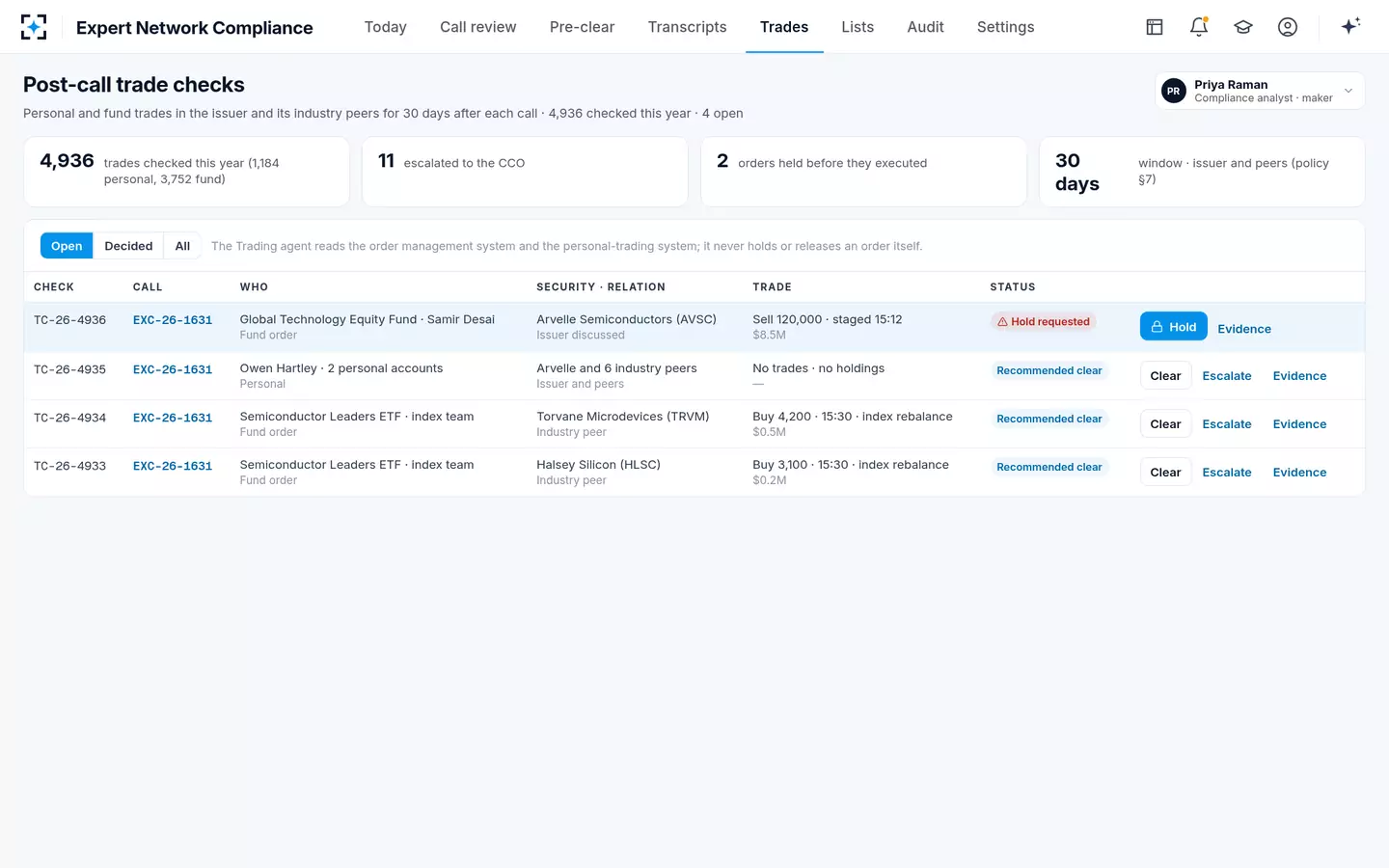The image size is (1389, 868).
Task: Hold the Arvelle Semiconductors sell order
Action: tap(1173, 327)
